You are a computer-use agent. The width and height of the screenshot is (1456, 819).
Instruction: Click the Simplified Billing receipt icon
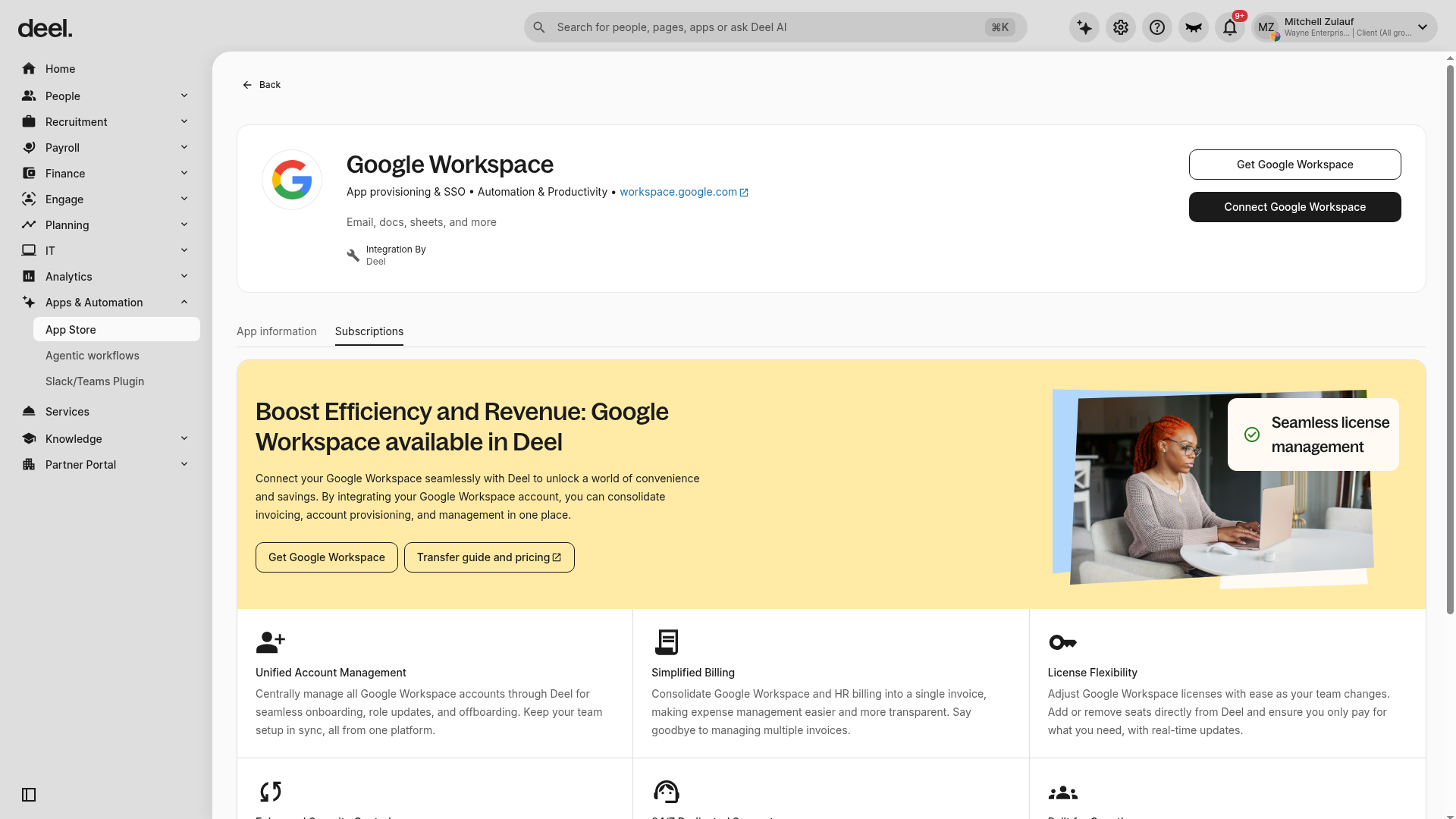(667, 642)
